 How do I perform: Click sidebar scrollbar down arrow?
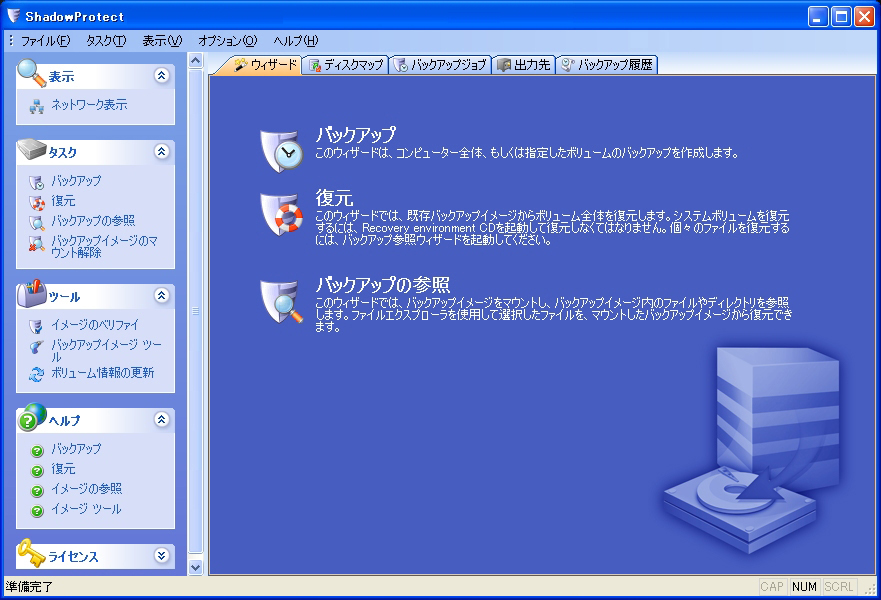[196, 567]
